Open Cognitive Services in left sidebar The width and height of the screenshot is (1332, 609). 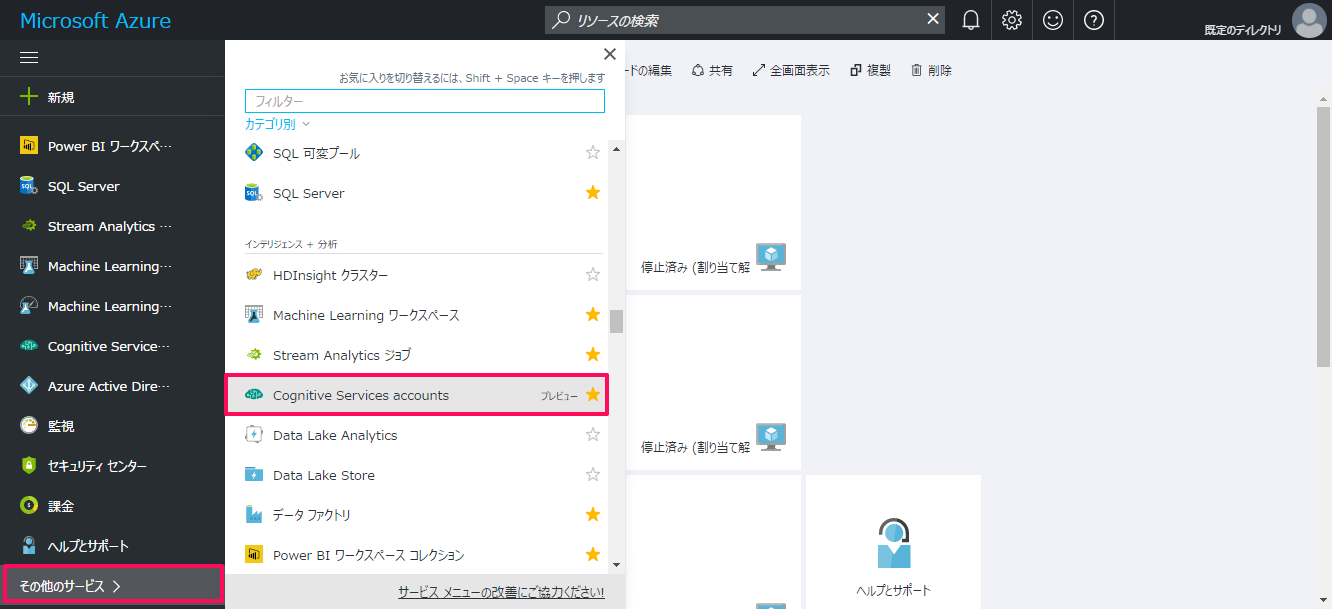[x=112, y=346]
